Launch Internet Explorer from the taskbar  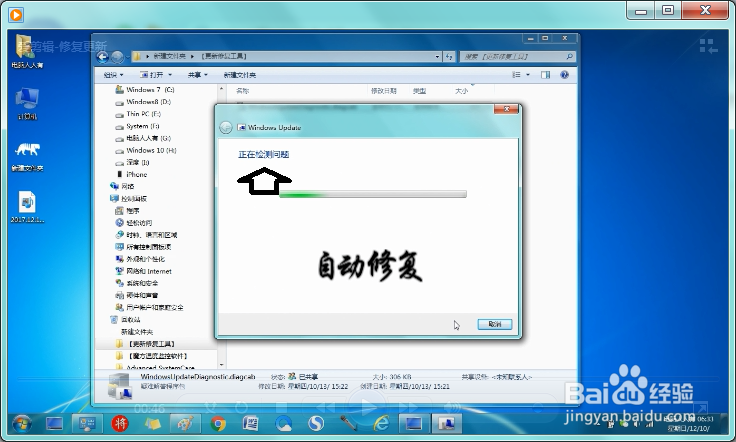pos(381,424)
